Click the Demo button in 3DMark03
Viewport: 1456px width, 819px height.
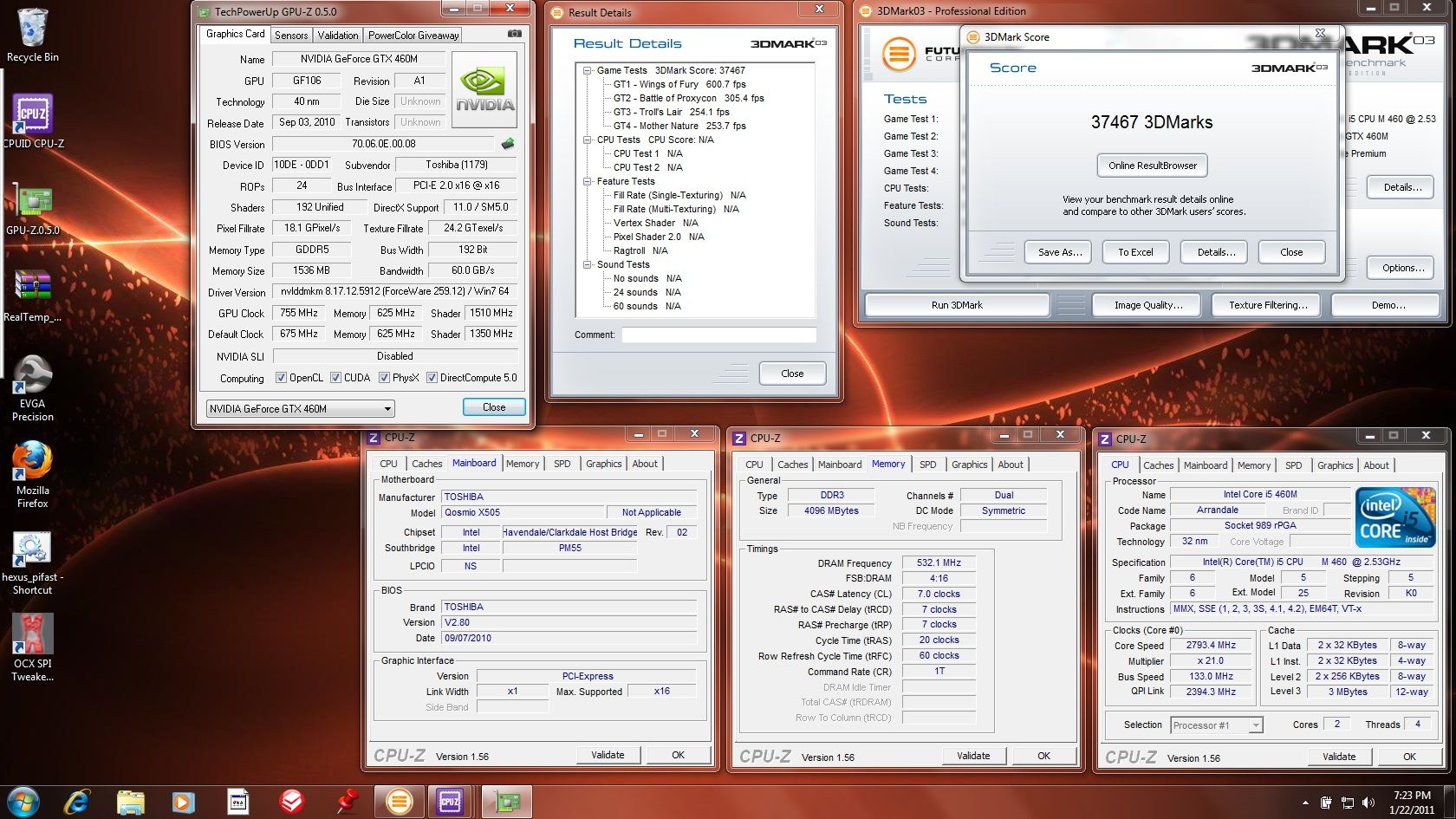point(1388,305)
